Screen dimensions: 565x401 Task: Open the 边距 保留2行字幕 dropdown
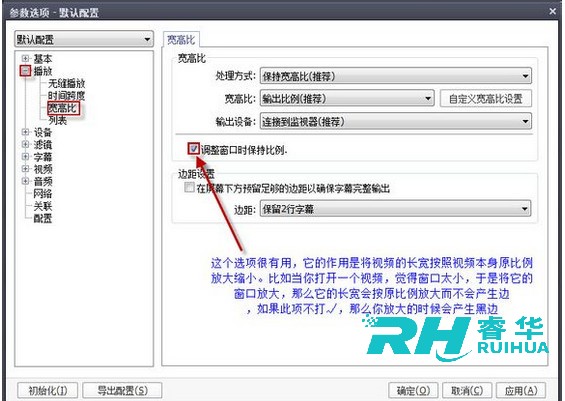pyautogui.click(x=396, y=209)
